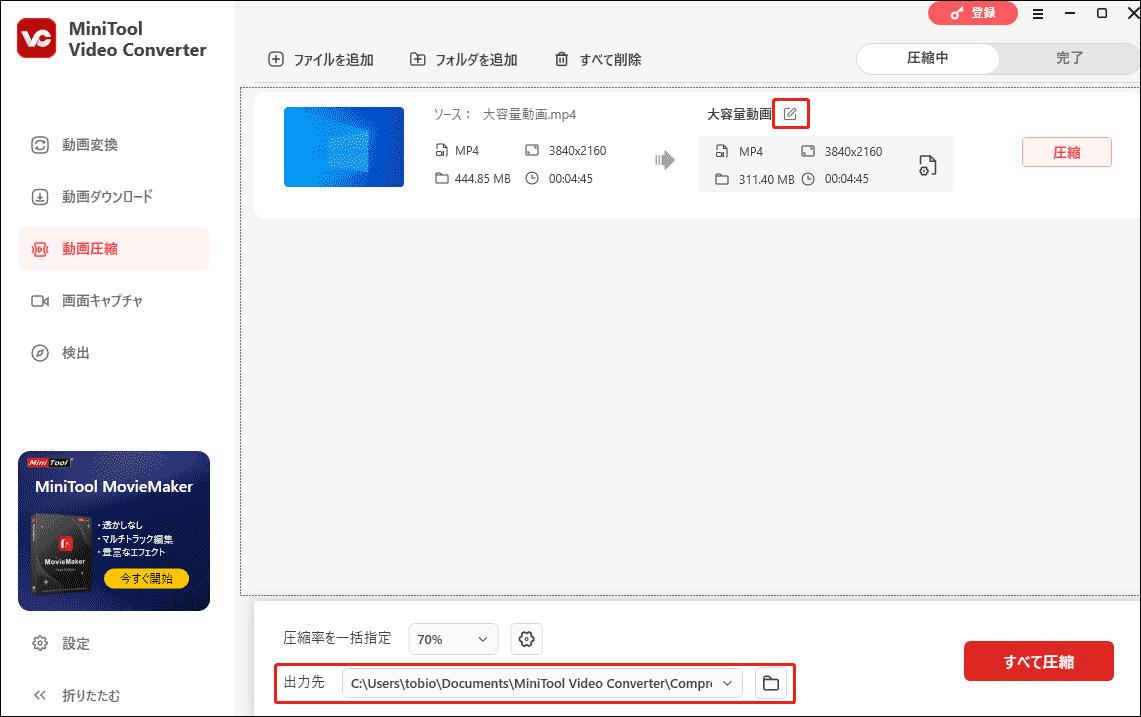Click the output name 大容量動画
This screenshot has width=1141, height=717.
click(x=739, y=114)
